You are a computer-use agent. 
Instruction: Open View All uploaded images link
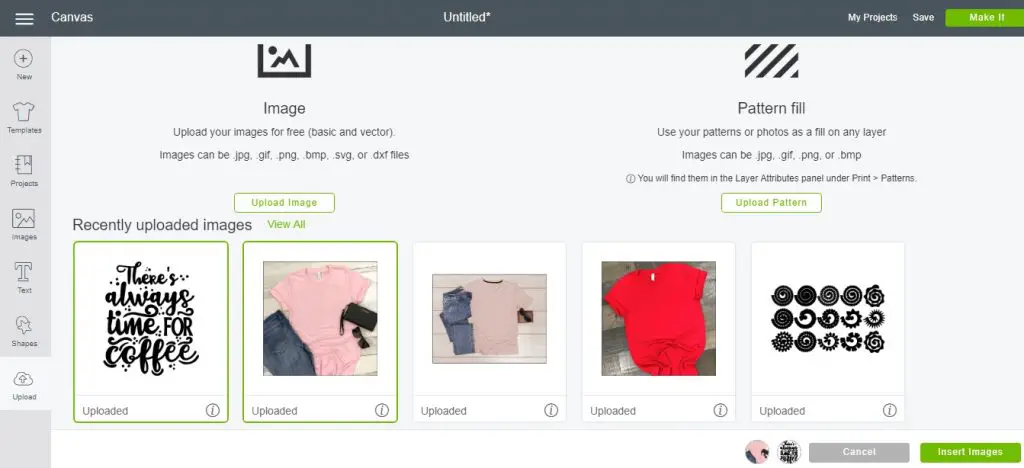(x=286, y=224)
